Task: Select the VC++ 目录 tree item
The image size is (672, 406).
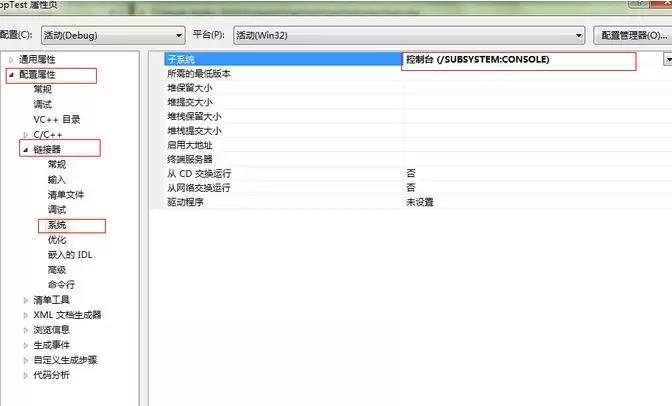Action: pos(57,119)
